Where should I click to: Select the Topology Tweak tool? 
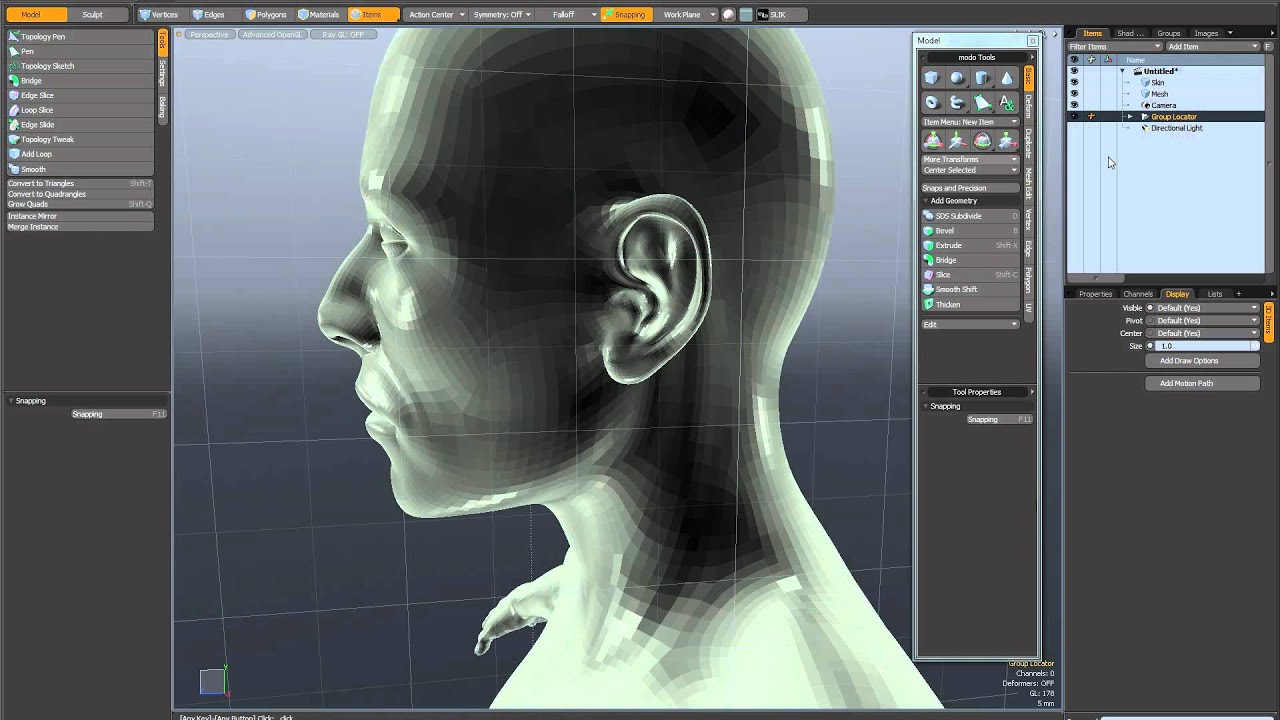point(80,139)
